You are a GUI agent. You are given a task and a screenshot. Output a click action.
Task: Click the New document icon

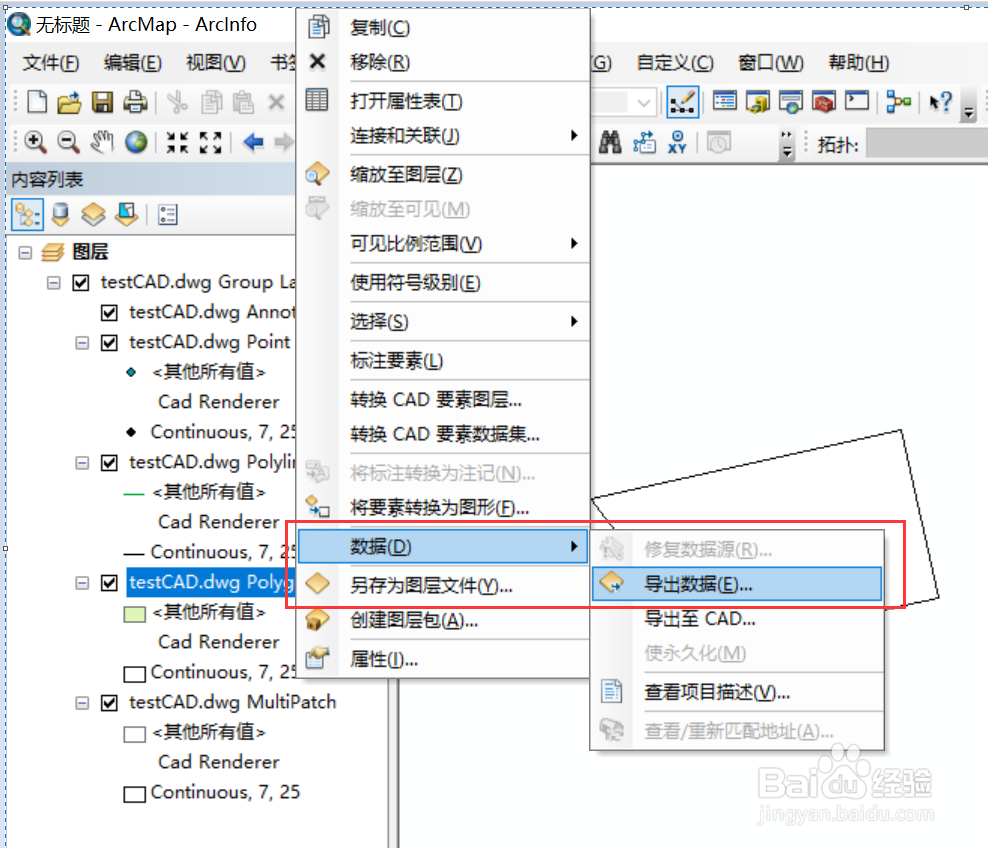click(37, 101)
